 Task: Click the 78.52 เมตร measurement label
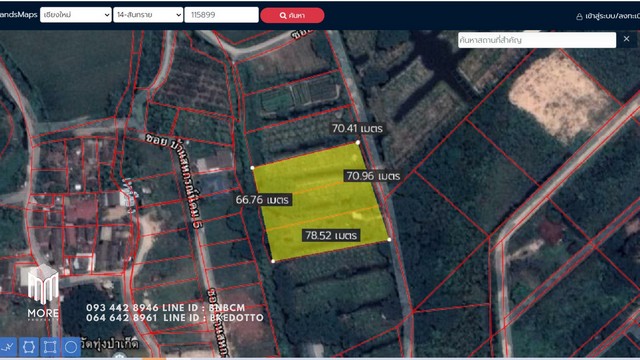pos(331,235)
